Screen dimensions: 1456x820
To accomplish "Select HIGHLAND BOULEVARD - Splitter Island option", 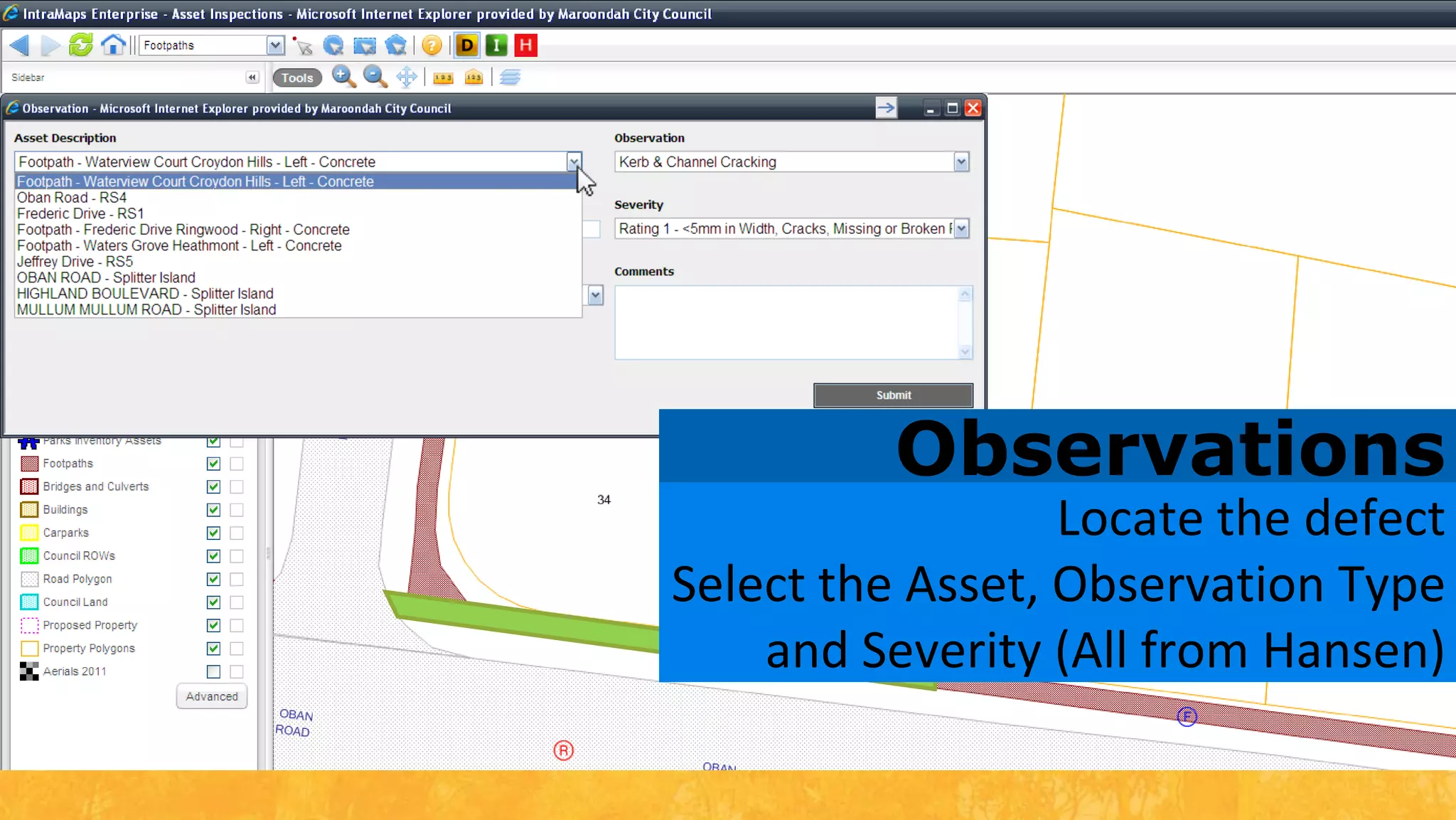I will coord(298,294).
